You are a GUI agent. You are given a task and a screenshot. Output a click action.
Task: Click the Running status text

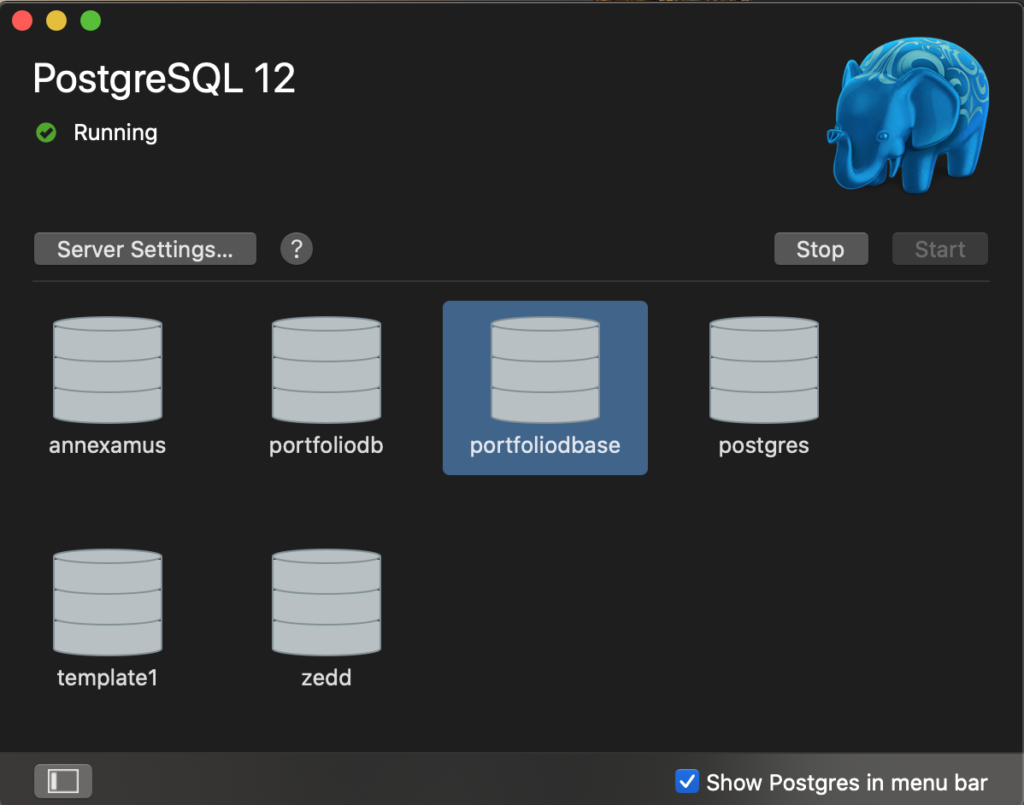tap(115, 133)
